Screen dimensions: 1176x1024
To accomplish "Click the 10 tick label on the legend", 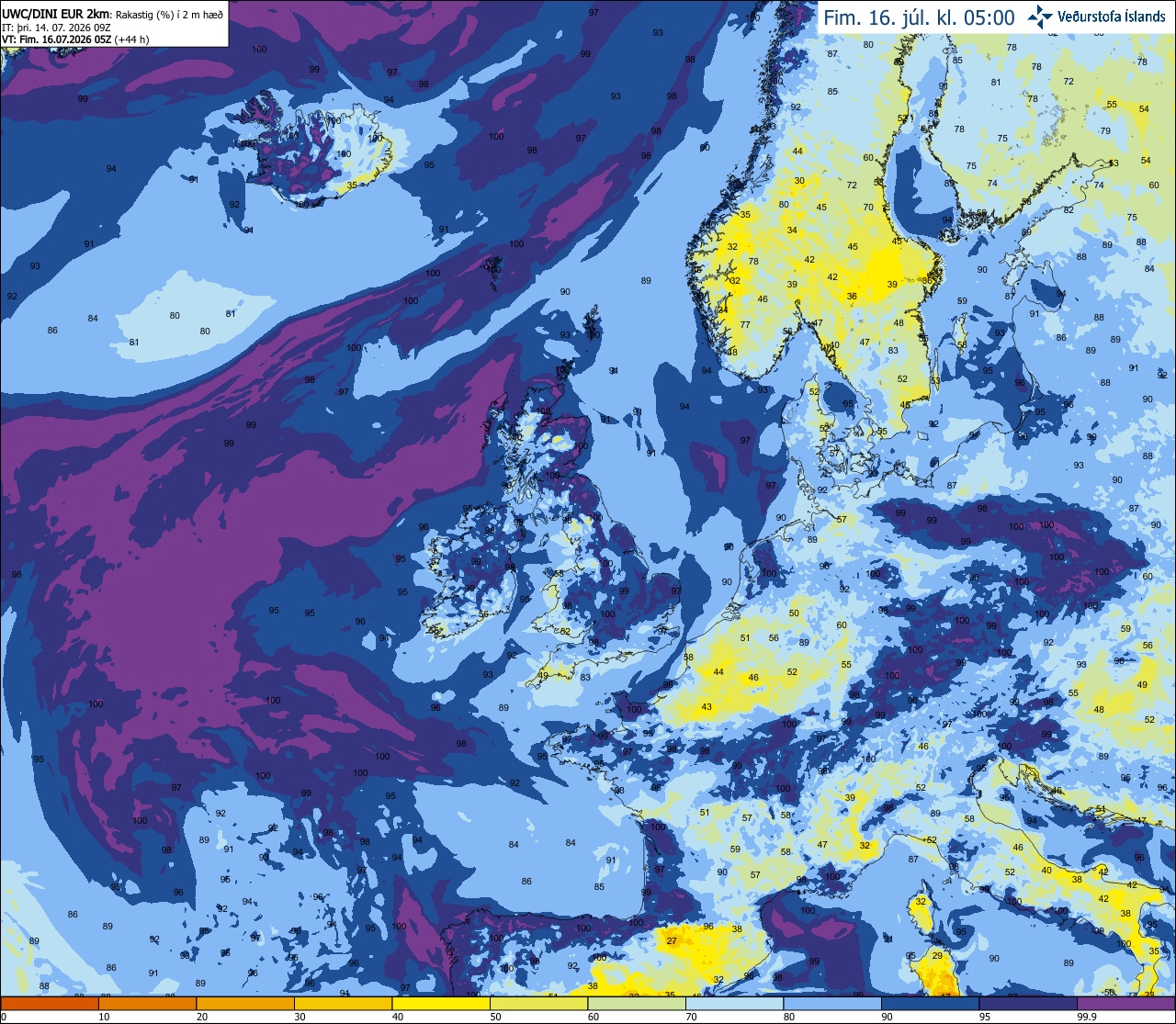I will tap(104, 1017).
